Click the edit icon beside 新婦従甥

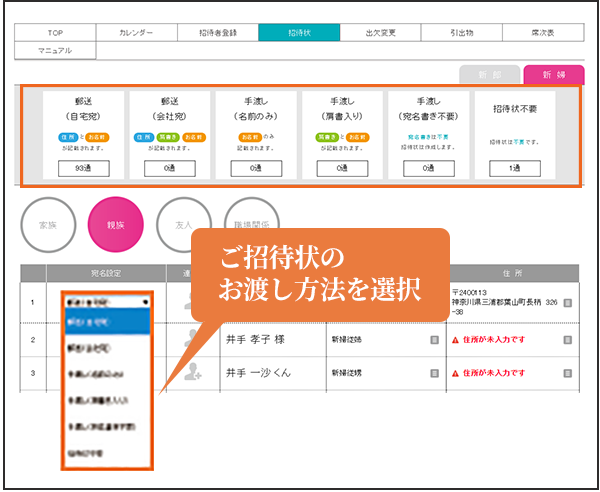click(434, 373)
